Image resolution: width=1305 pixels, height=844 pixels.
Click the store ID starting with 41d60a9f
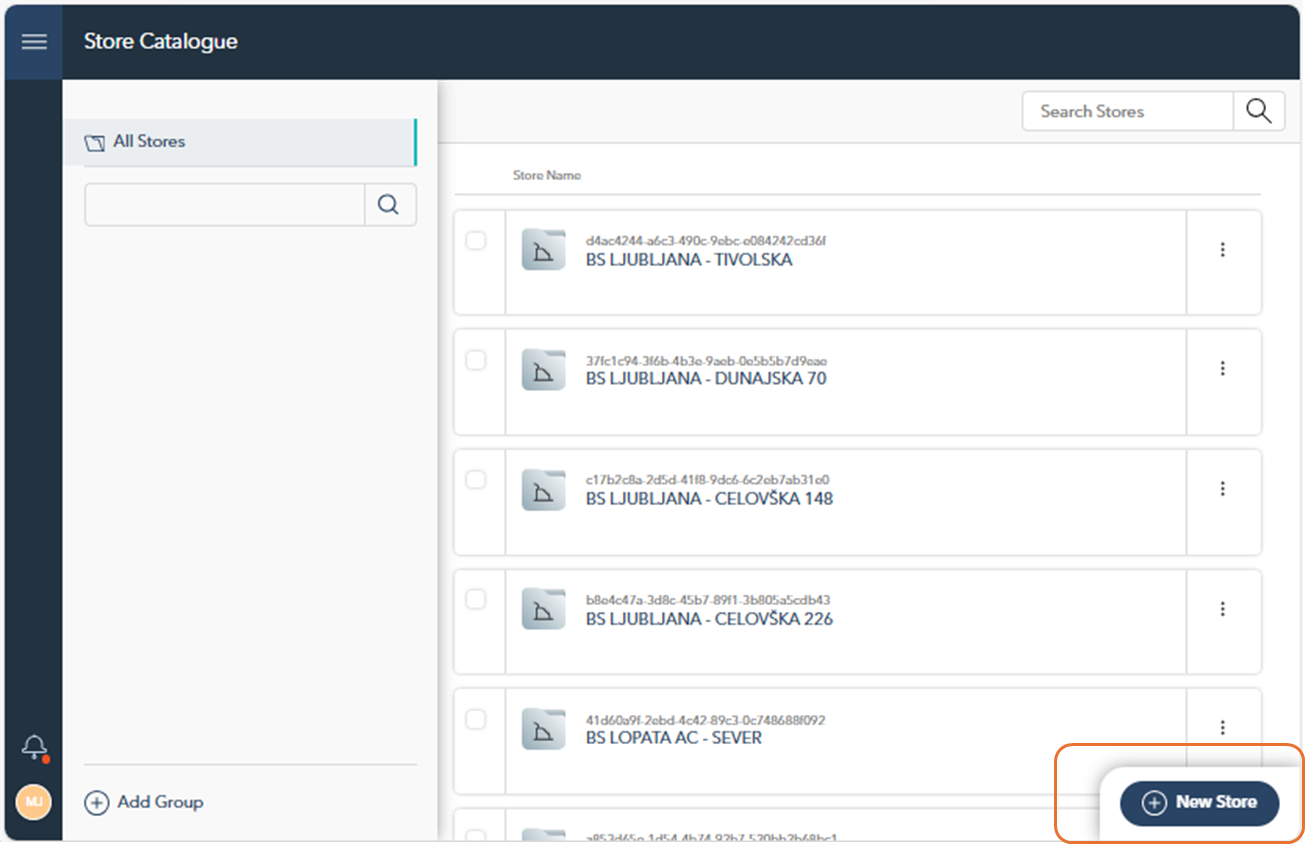click(705, 720)
